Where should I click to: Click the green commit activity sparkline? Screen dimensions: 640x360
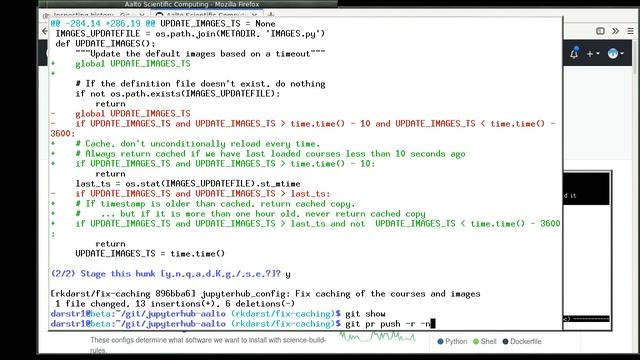click(378, 336)
